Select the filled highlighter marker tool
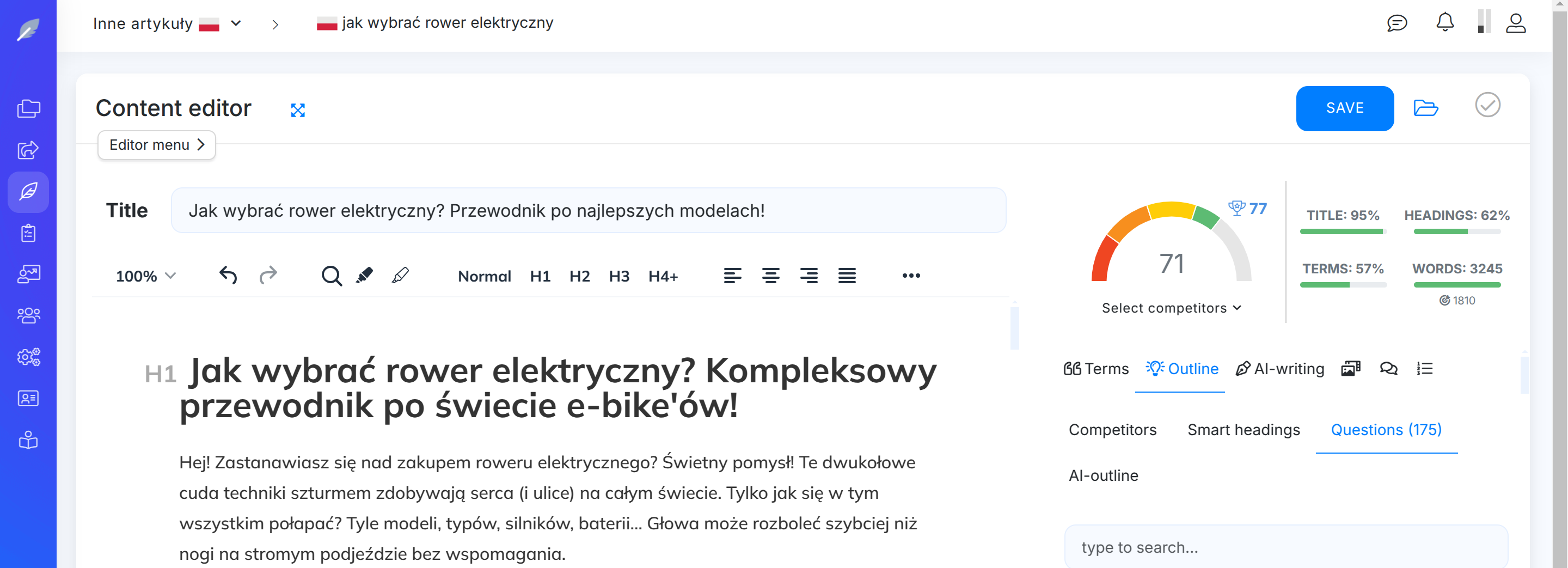Viewport: 1568px width, 568px height. point(365,275)
